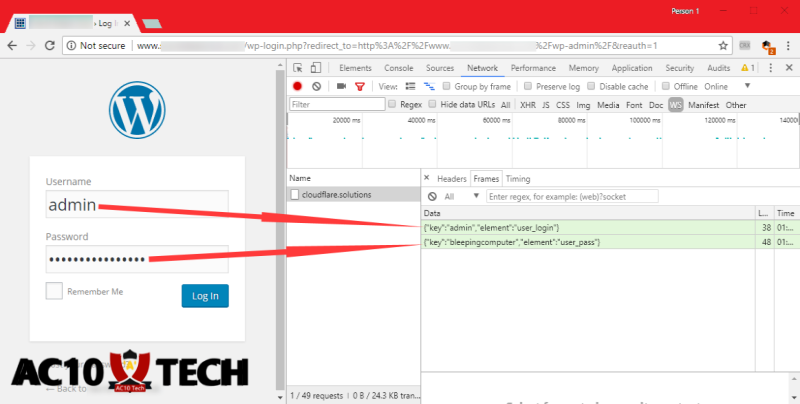This screenshot has height=404, width=800.
Task: Switch to the Console tab
Action: click(398, 68)
